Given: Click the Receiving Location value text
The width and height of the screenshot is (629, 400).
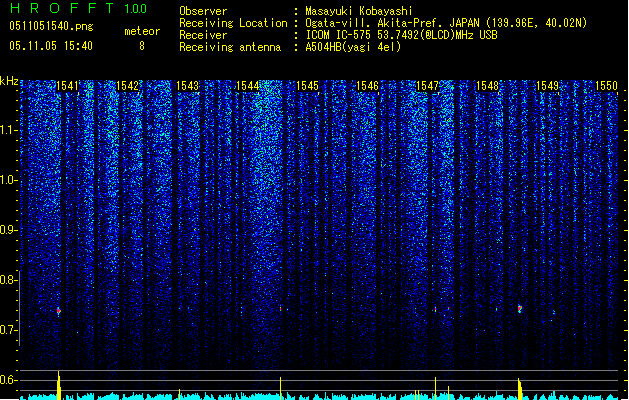Looking at the screenshot, I should pyautogui.click(x=446, y=23).
